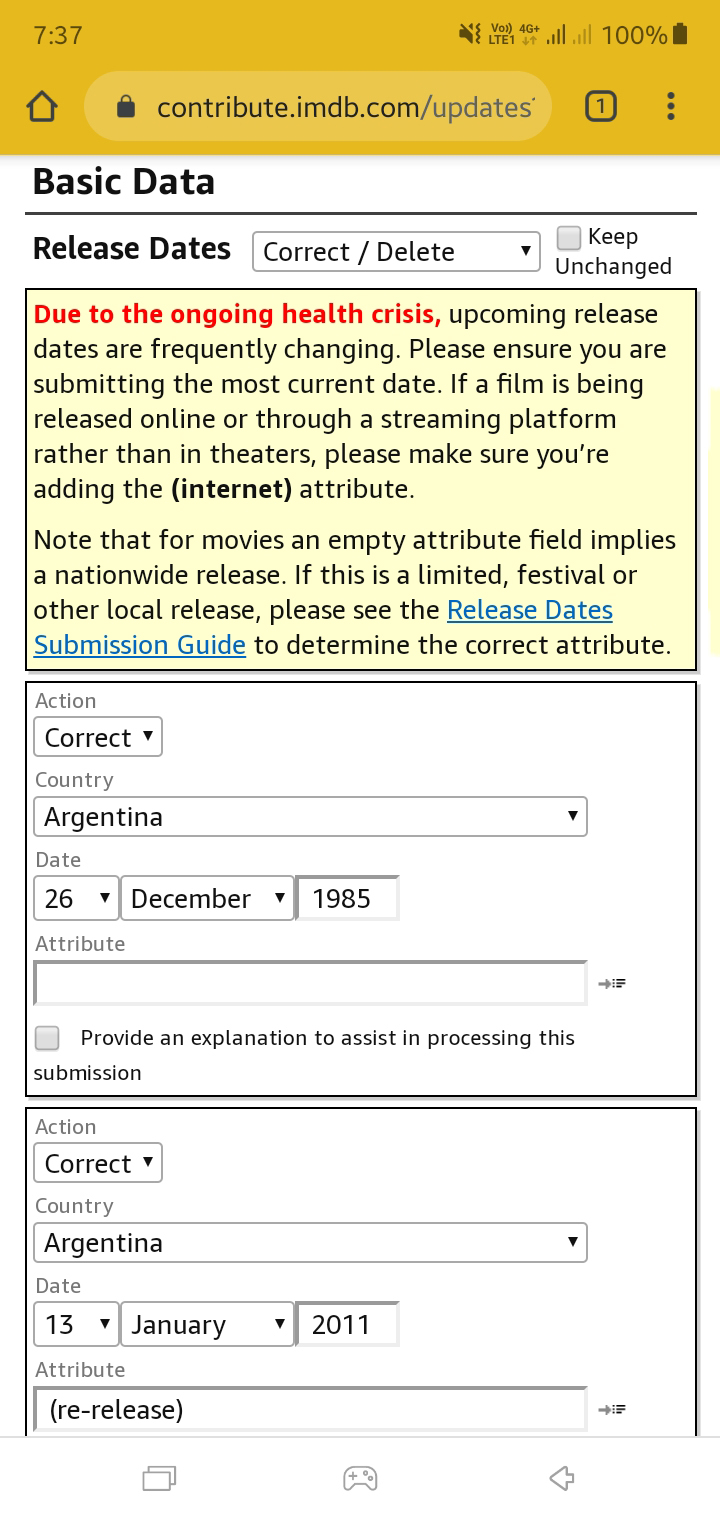Check the Keep Unchanged checkbox
720x1520 pixels.
568,237
